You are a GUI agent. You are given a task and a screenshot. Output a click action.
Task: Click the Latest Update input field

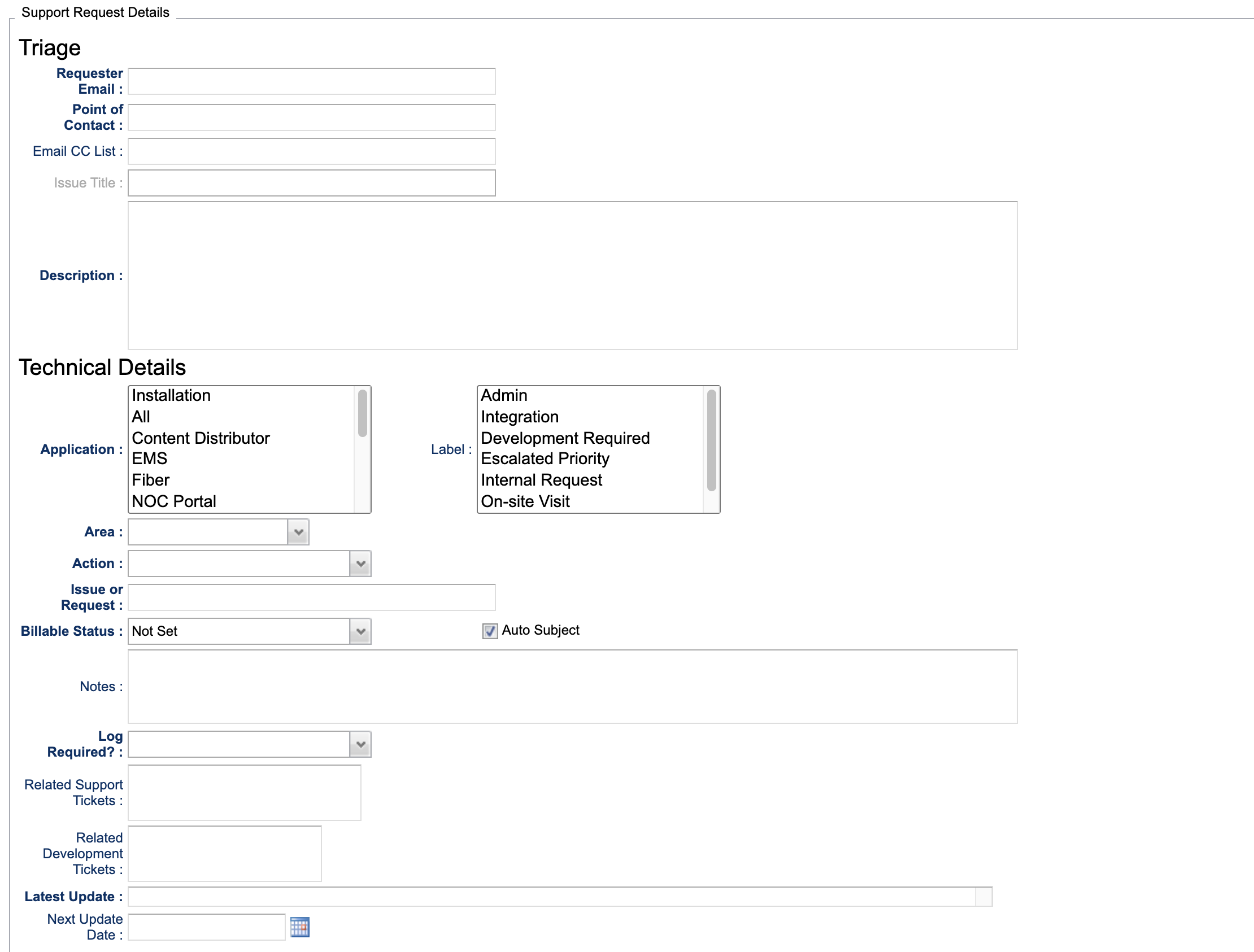click(x=551, y=897)
